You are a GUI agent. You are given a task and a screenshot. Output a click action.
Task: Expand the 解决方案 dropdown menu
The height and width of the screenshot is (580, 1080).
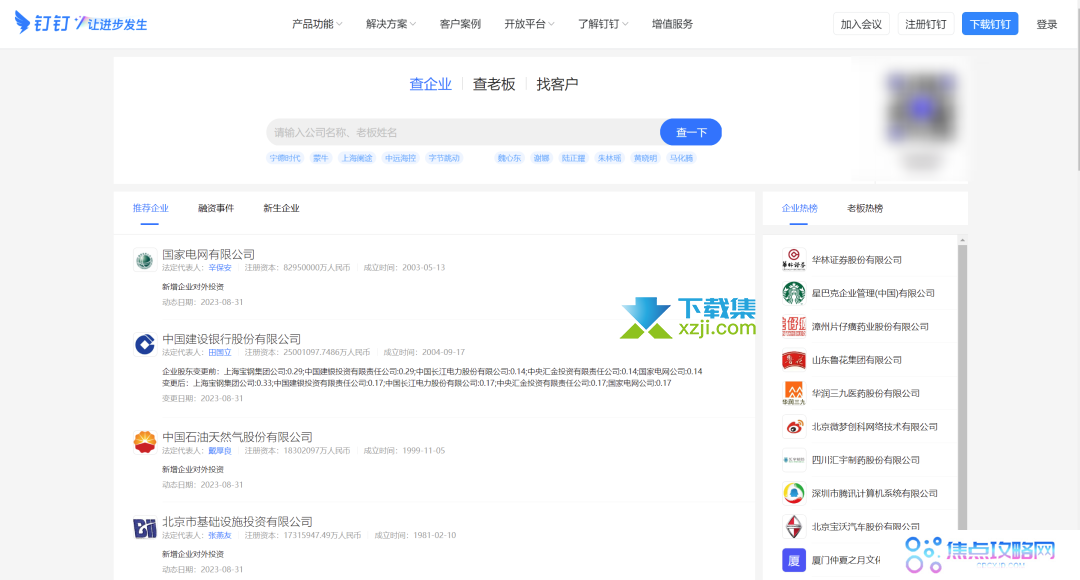(391, 24)
